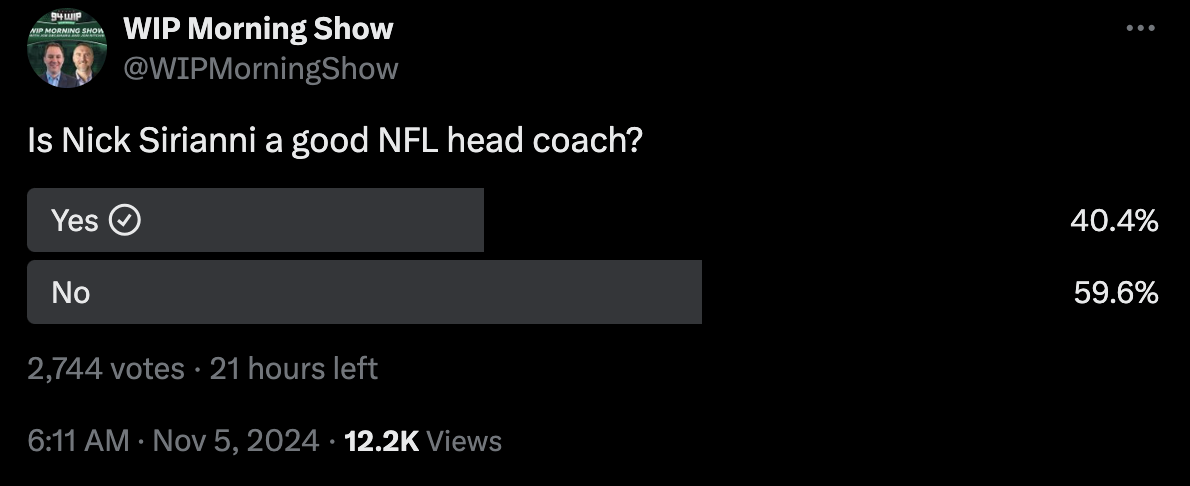Click the Nov 5, 2024 date
1190x486 pixels.
point(235,440)
